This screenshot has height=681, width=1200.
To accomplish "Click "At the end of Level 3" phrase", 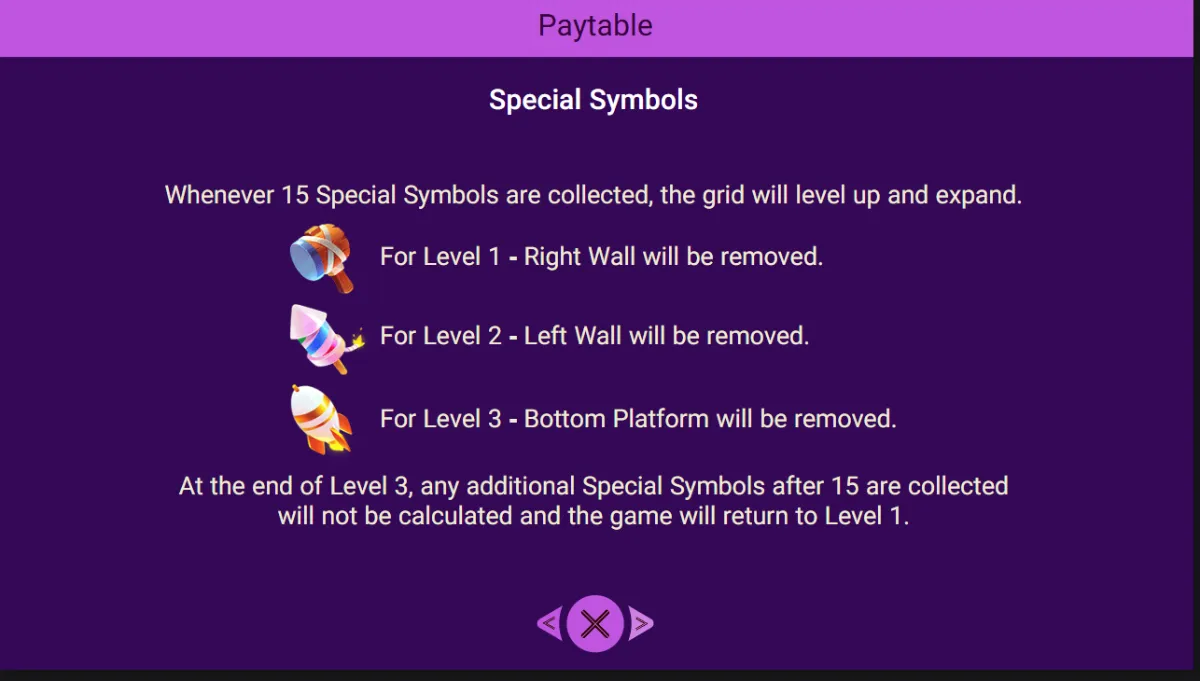I will [298, 486].
